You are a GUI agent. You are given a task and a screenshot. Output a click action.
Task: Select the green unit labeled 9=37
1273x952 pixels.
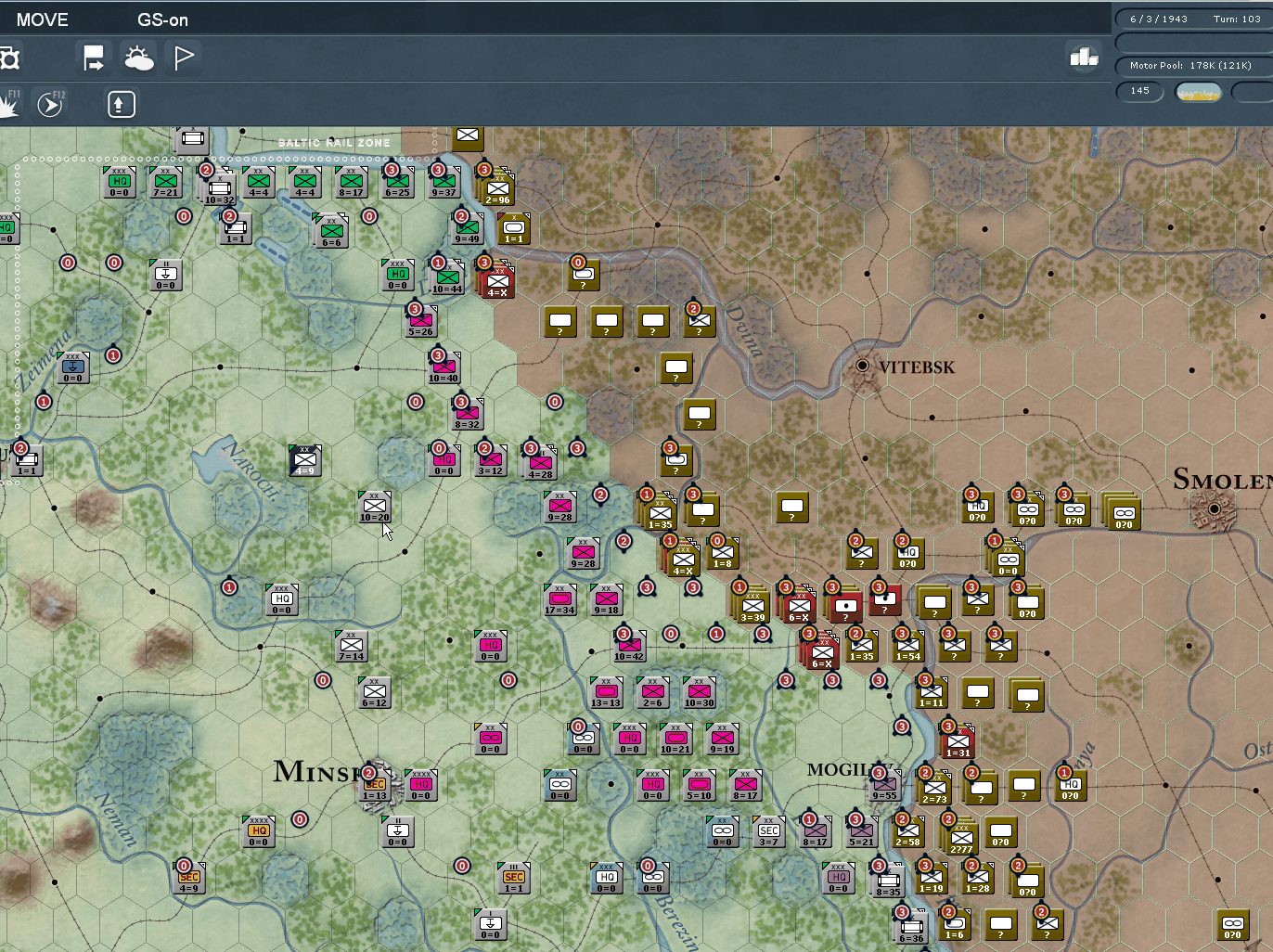click(444, 183)
